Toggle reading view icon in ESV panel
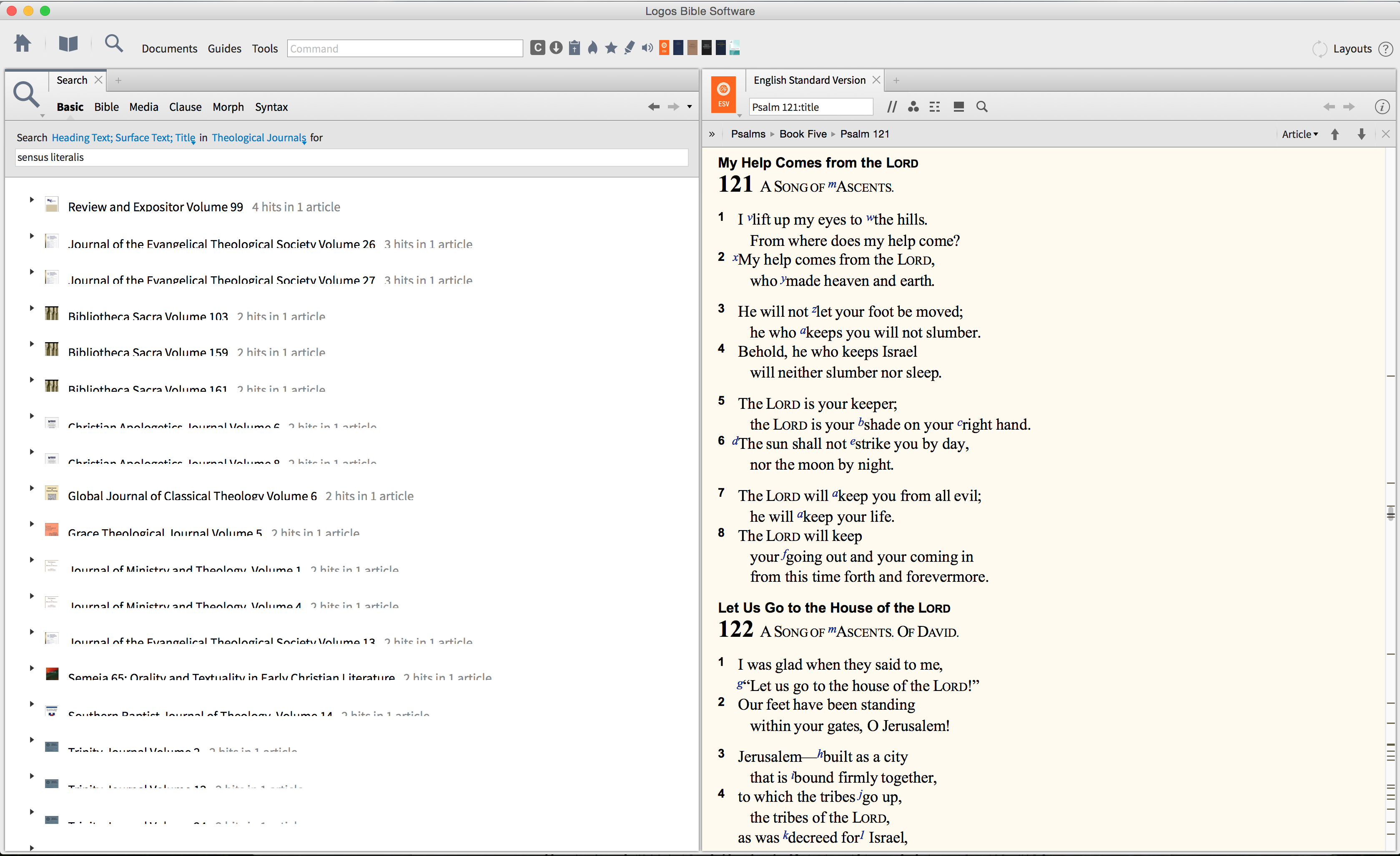The width and height of the screenshot is (1400, 856). pos(958,107)
